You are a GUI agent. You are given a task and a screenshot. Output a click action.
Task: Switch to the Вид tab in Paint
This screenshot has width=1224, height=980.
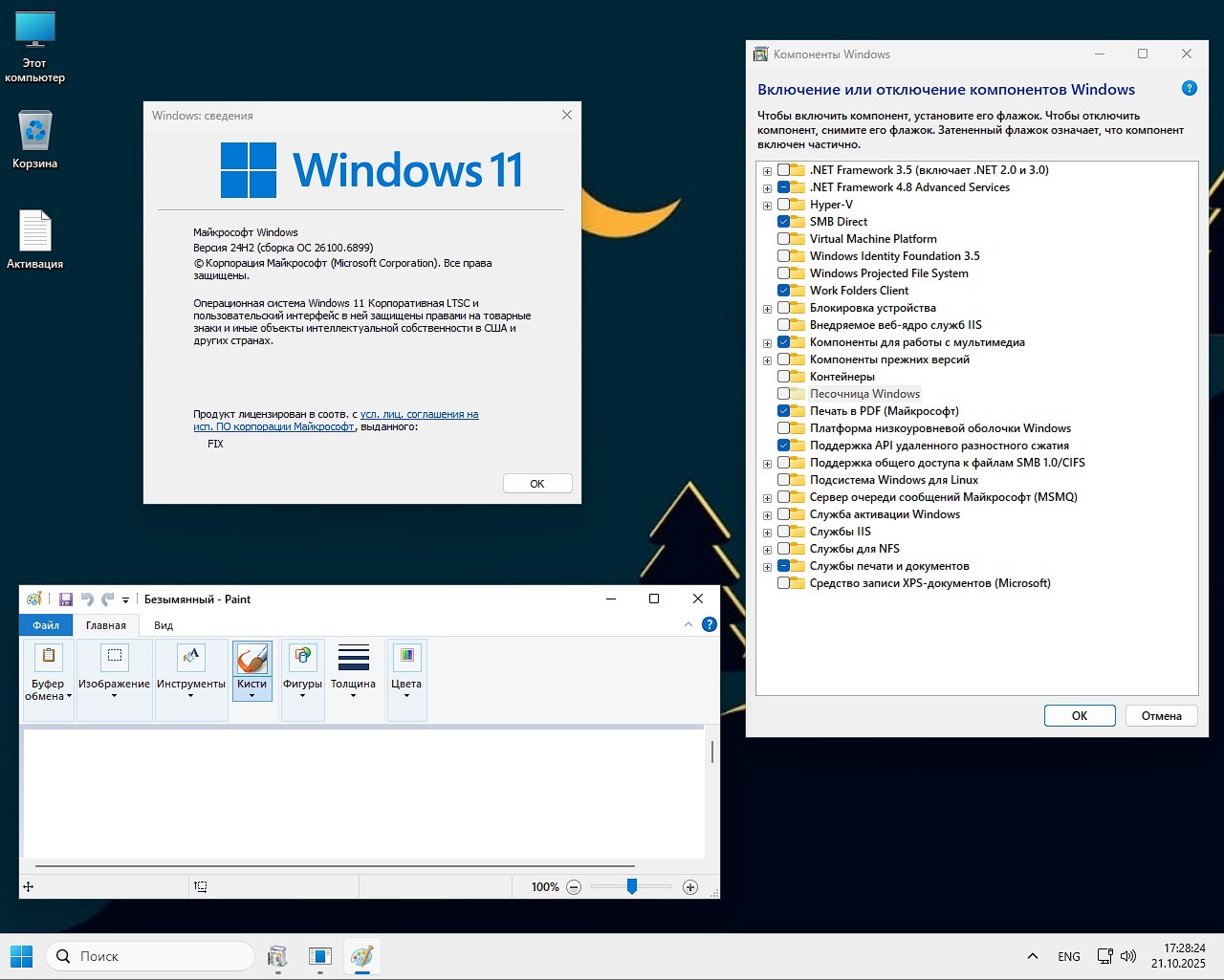[x=164, y=625]
